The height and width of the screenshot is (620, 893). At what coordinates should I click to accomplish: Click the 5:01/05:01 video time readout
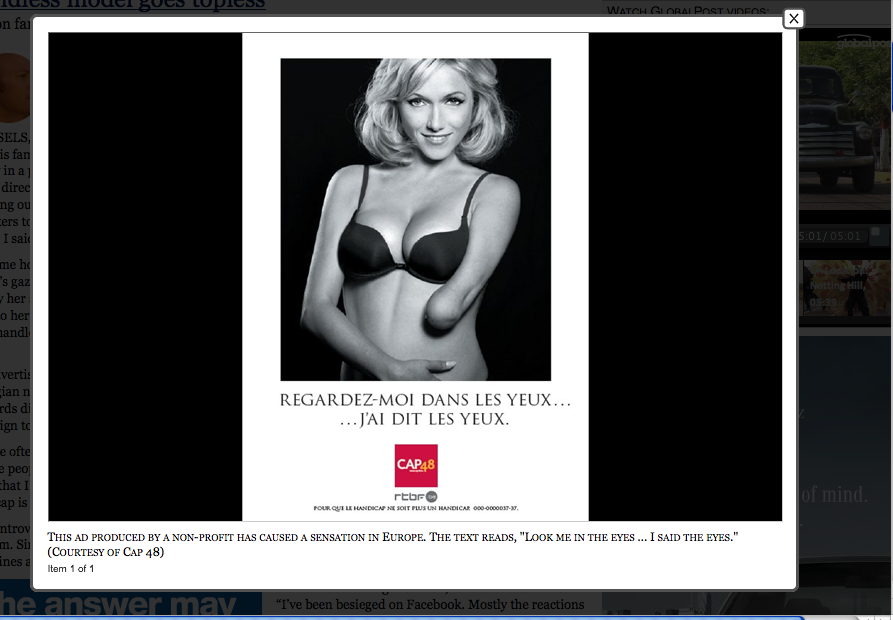point(830,236)
